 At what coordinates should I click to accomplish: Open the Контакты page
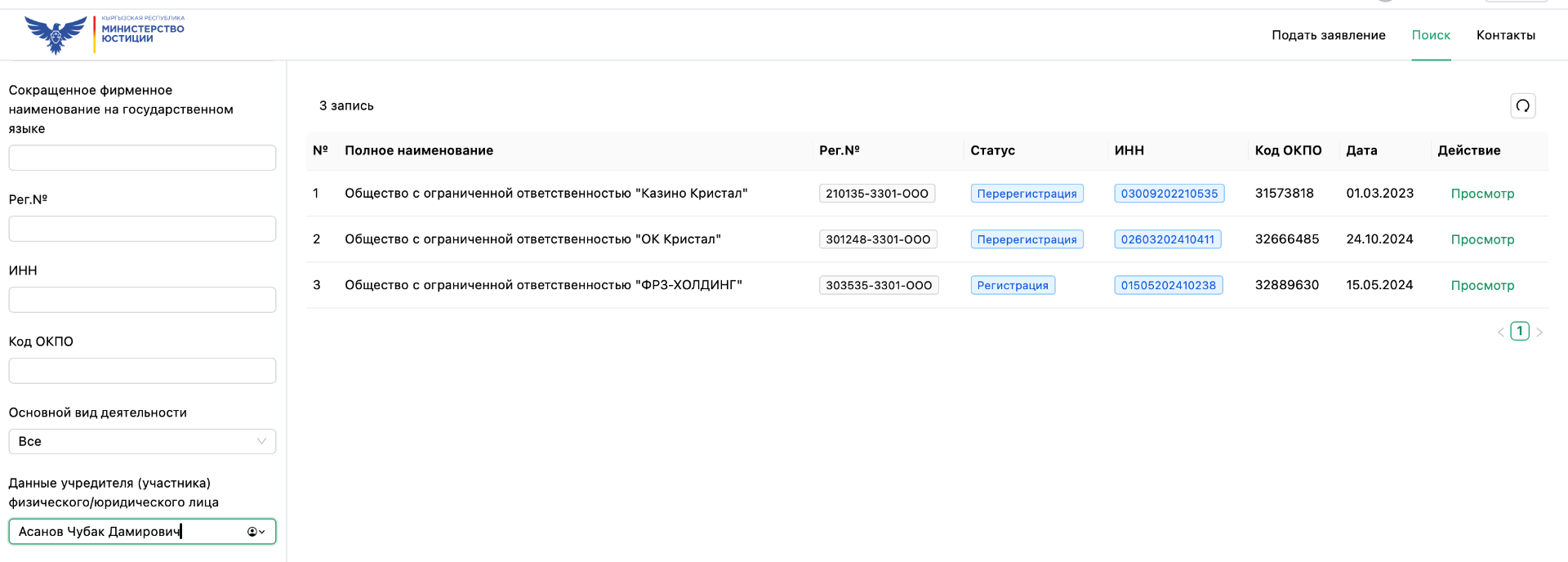tap(1505, 35)
